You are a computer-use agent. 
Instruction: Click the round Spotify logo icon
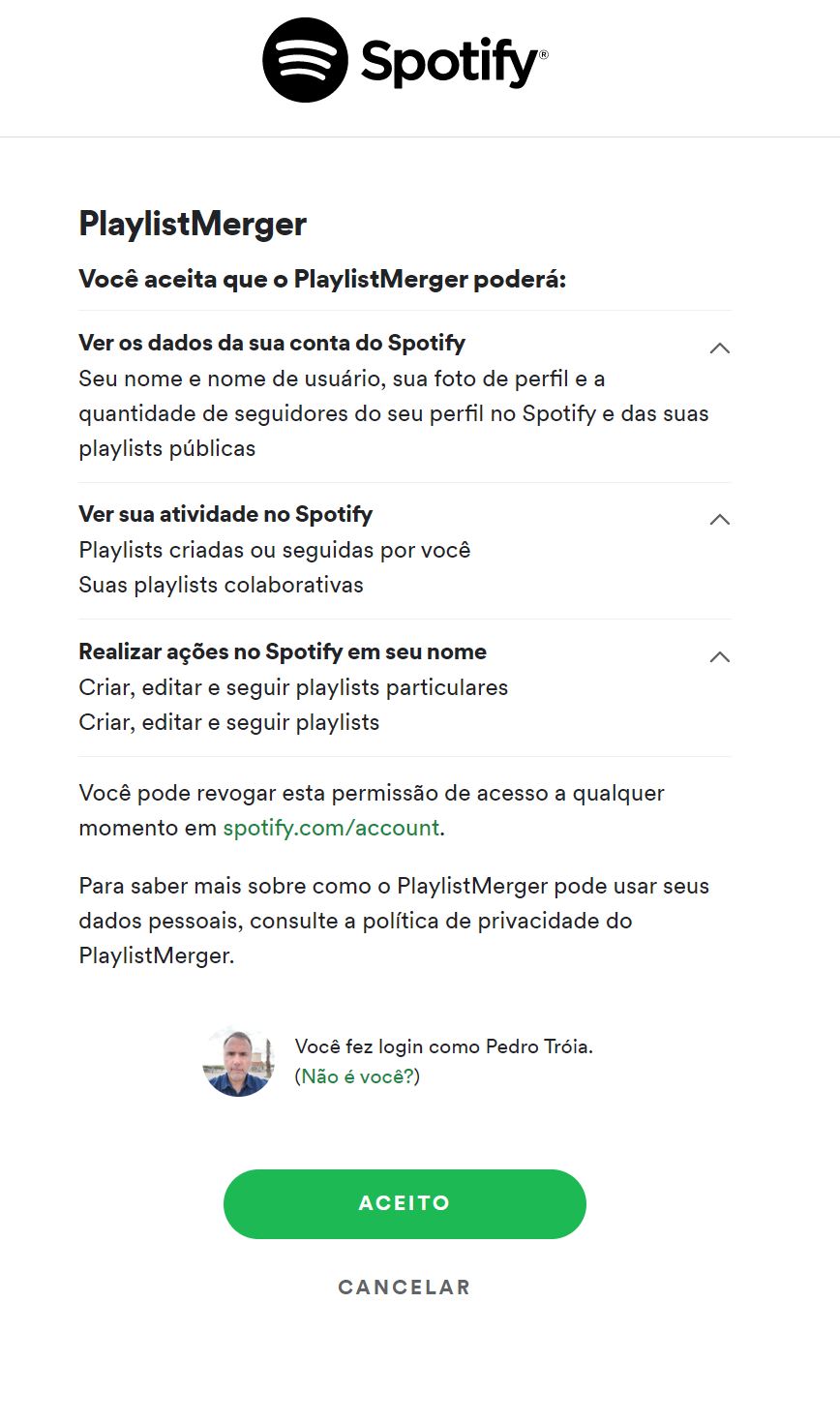coord(305,60)
